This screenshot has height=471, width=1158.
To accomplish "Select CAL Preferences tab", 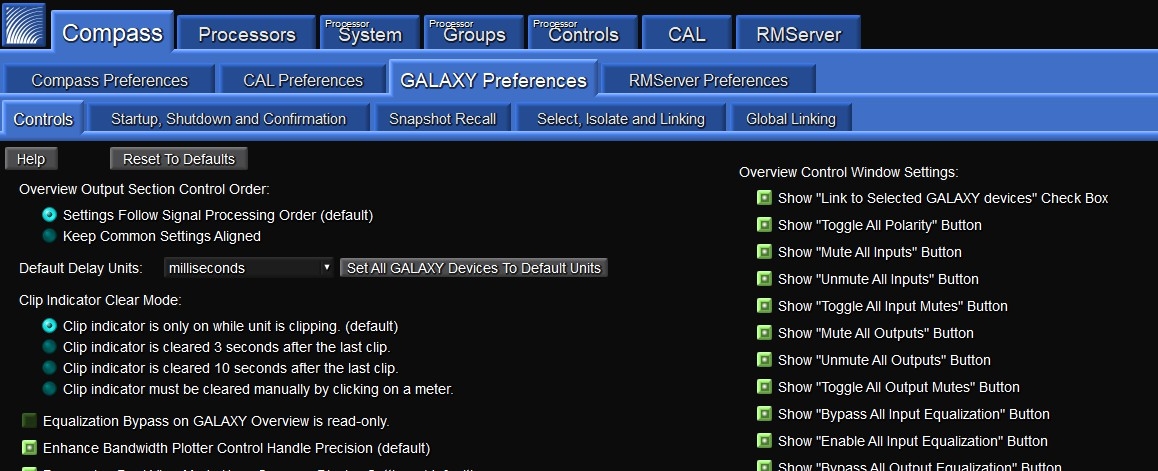I will point(303,80).
